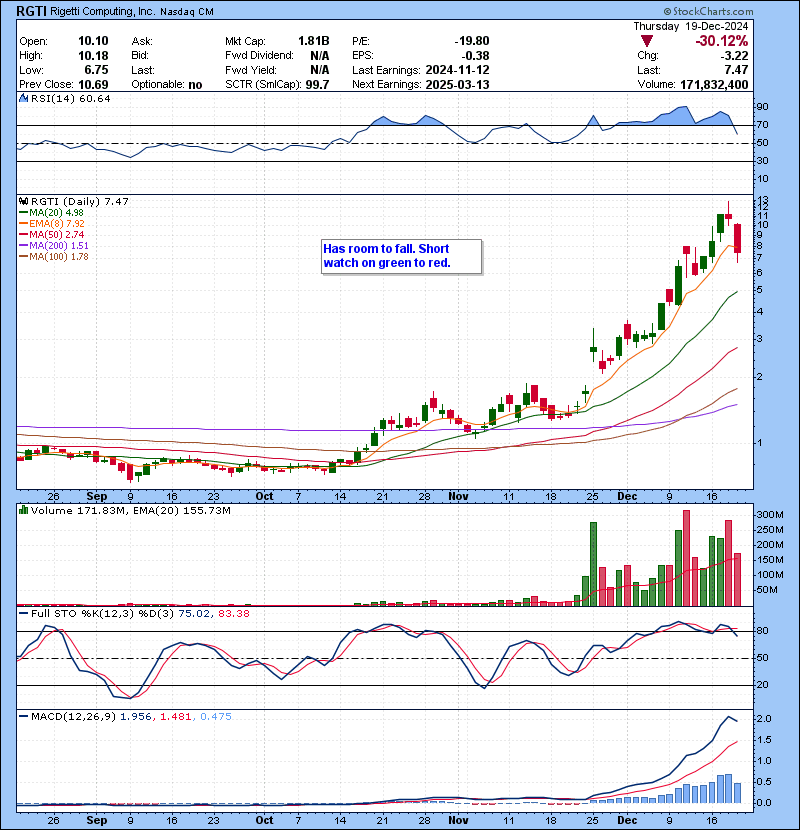This screenshot has height=830, width=800.
Task: Click the RSI panel legend icon
Action: pos(24,98)
